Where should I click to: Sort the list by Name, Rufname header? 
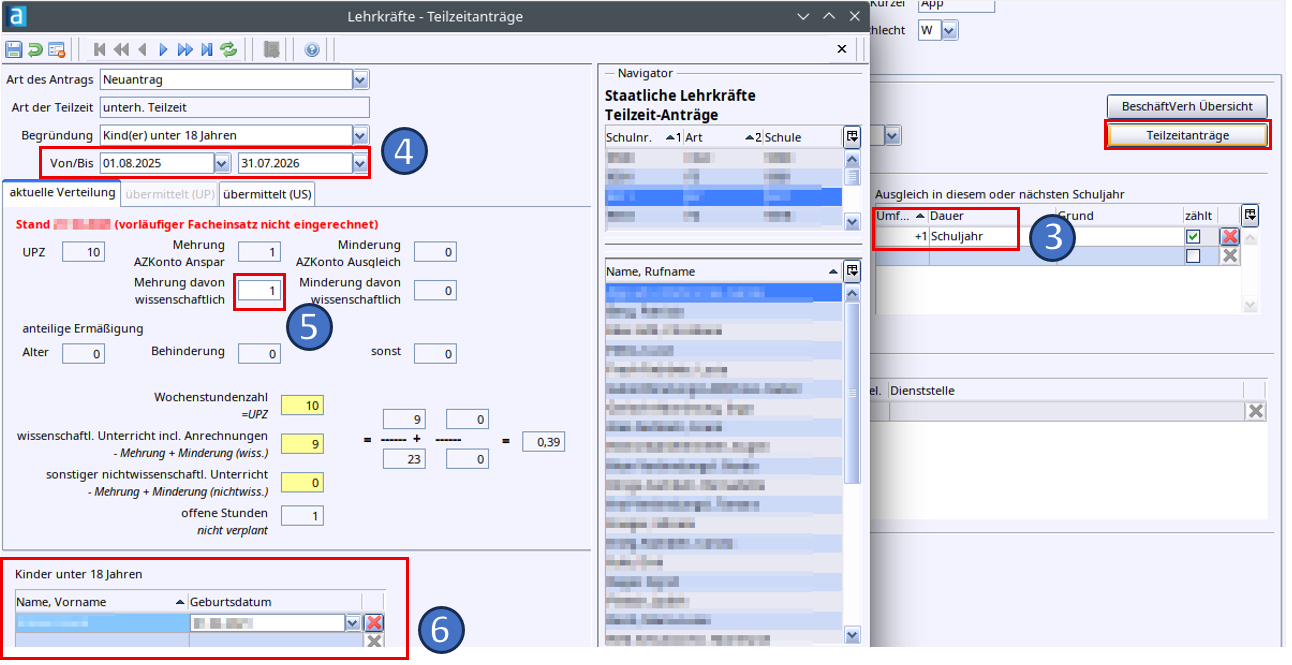(x=715, y=271)
